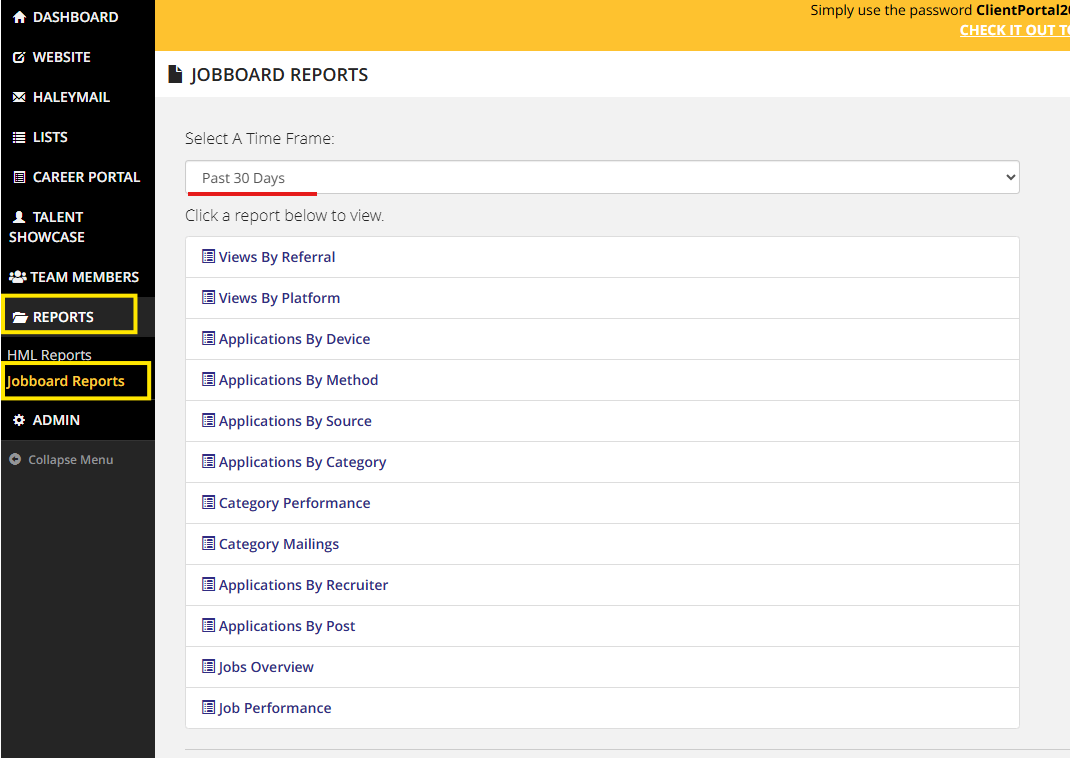Expand the Career Portal menu
The height and width of the screenshot is (758, 1070).
click(x=86, y=177)
